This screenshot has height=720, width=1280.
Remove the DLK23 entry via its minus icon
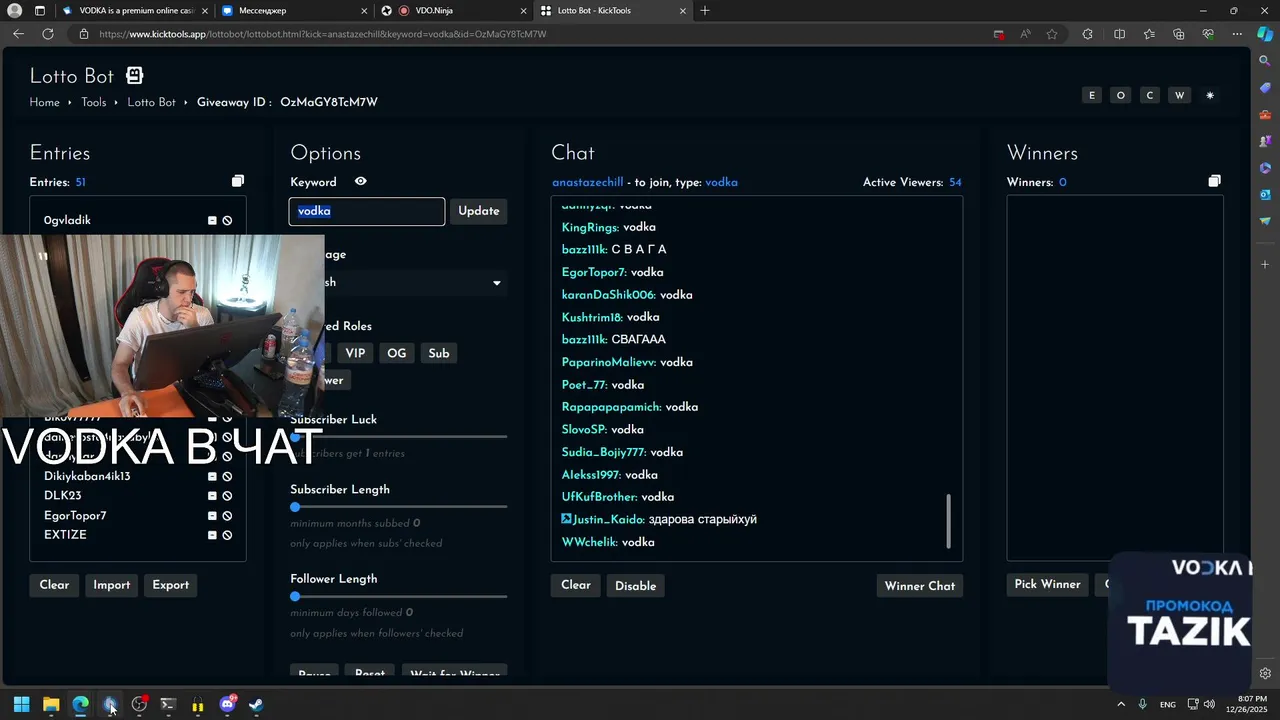pos(212,495)
